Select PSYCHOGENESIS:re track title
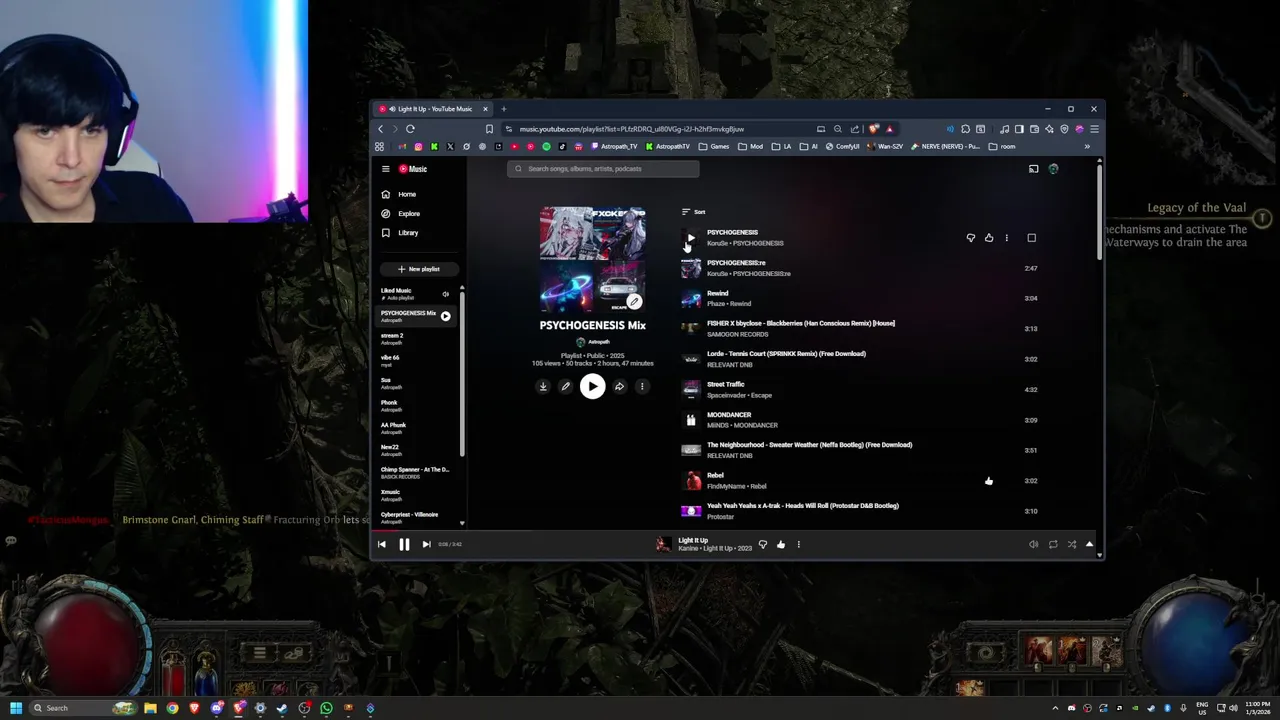Viewport: 1280px width, 720px height. (736, 263)
